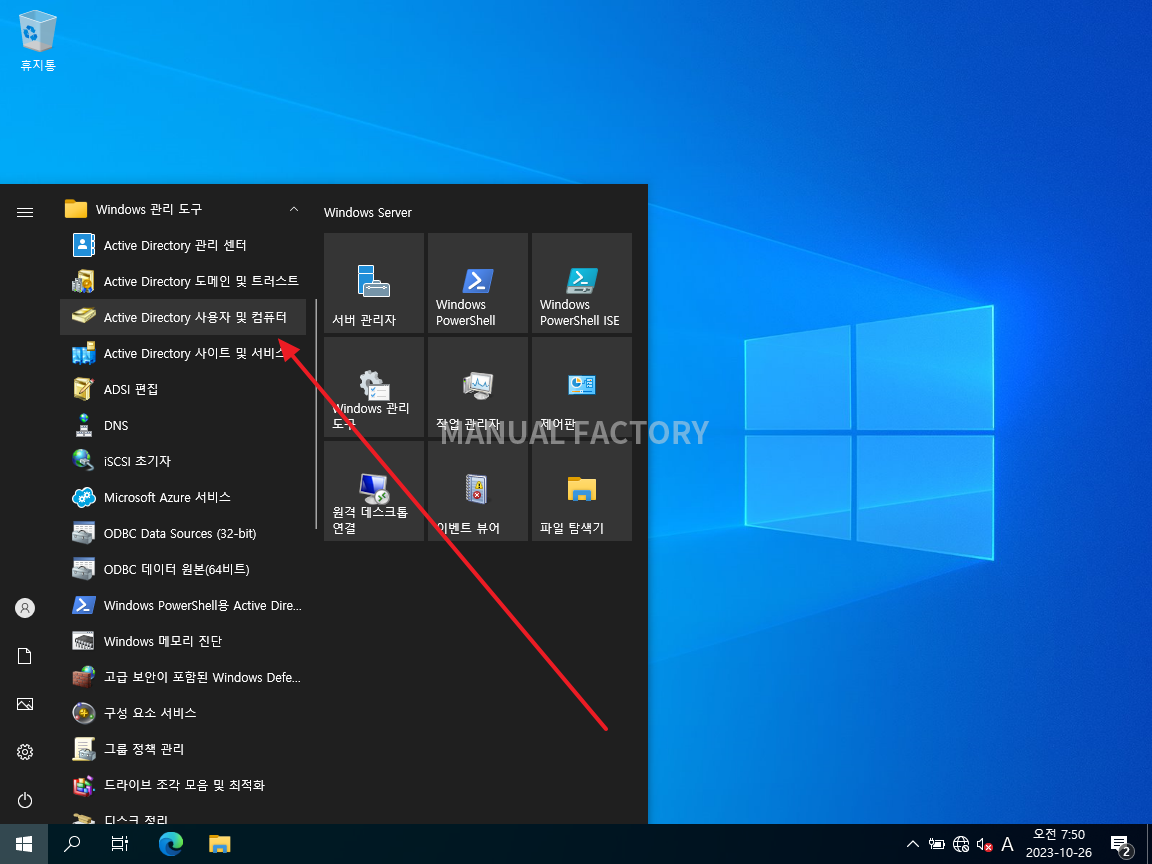Click the 이벤트 뷰어 tile
This screenshot has height=864, width=1152.
click(x=478, y=491)
